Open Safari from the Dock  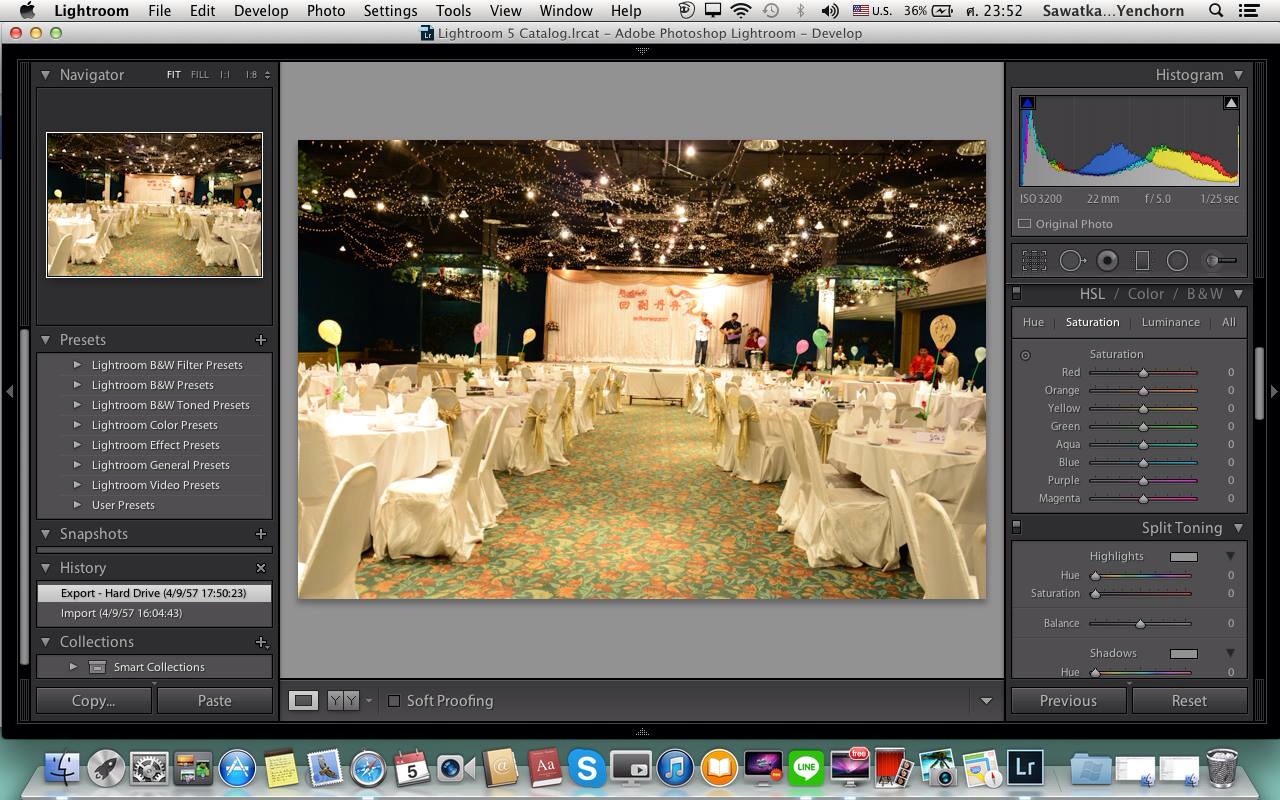point(368,768)
